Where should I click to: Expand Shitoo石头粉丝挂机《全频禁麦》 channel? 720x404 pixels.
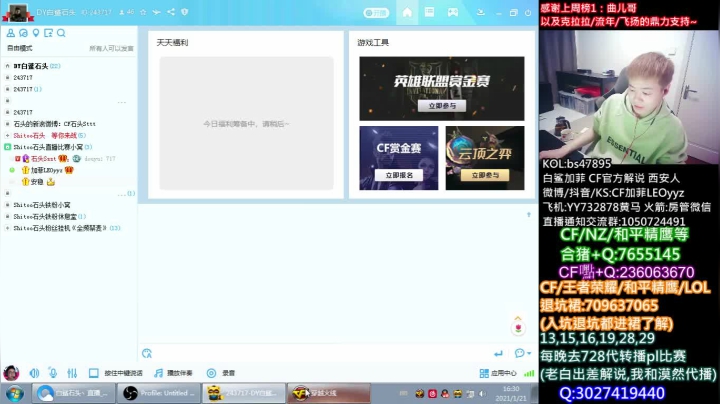7,228
